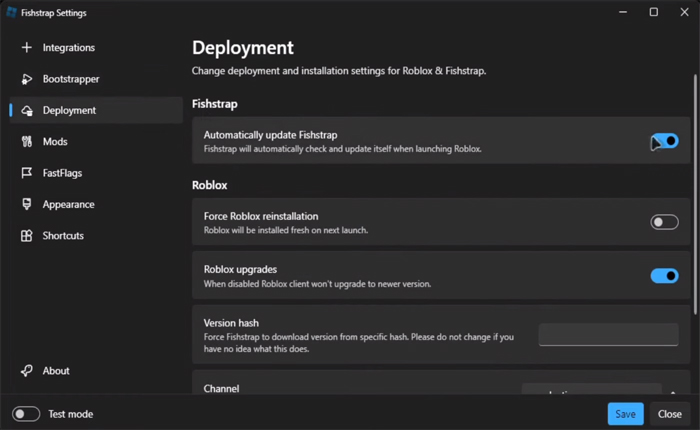Turn off Roblox upgrades toggle
The height and width of the screenshot is (430, 700).
[x=664, y=276]
